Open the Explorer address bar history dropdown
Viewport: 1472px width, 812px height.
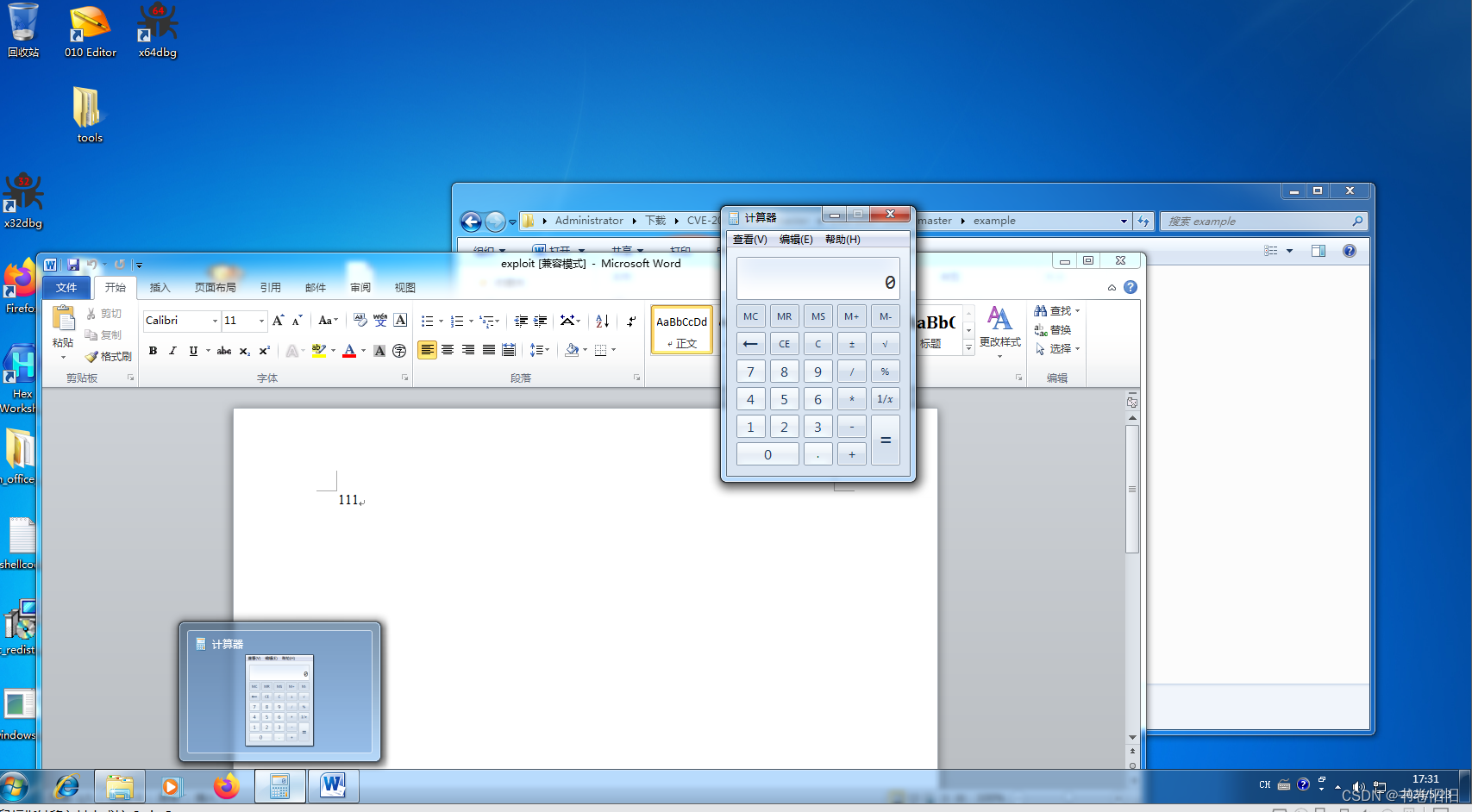click(1124, 222)
